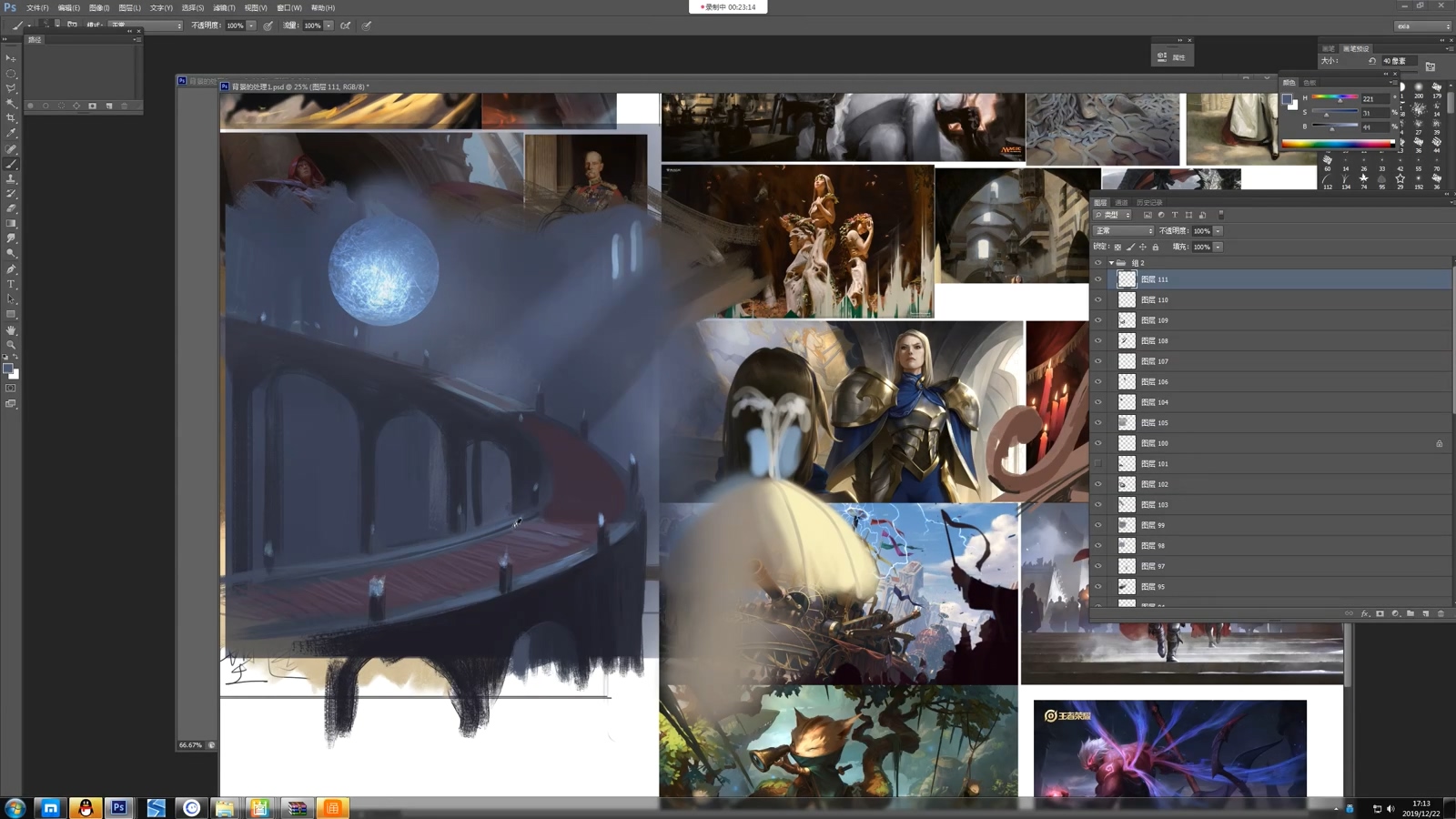Viewport: 1456px width, 819px height.
Task: Add a layer mask from Layers panel footer
Action: [1380, 614]
